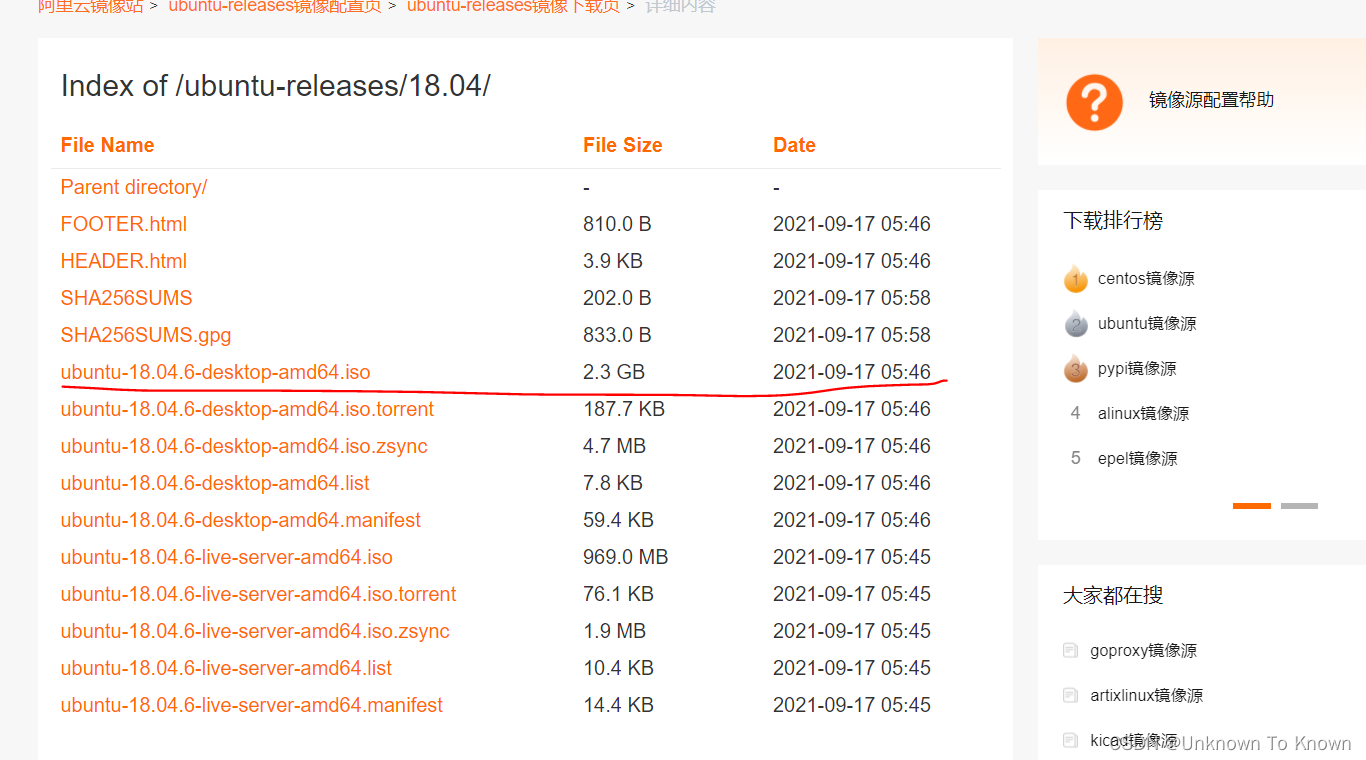The height and width of the screenshot is (760, 1366).
Task: Click the gold rank 1 medal icon
Action: click(1075, 279)
